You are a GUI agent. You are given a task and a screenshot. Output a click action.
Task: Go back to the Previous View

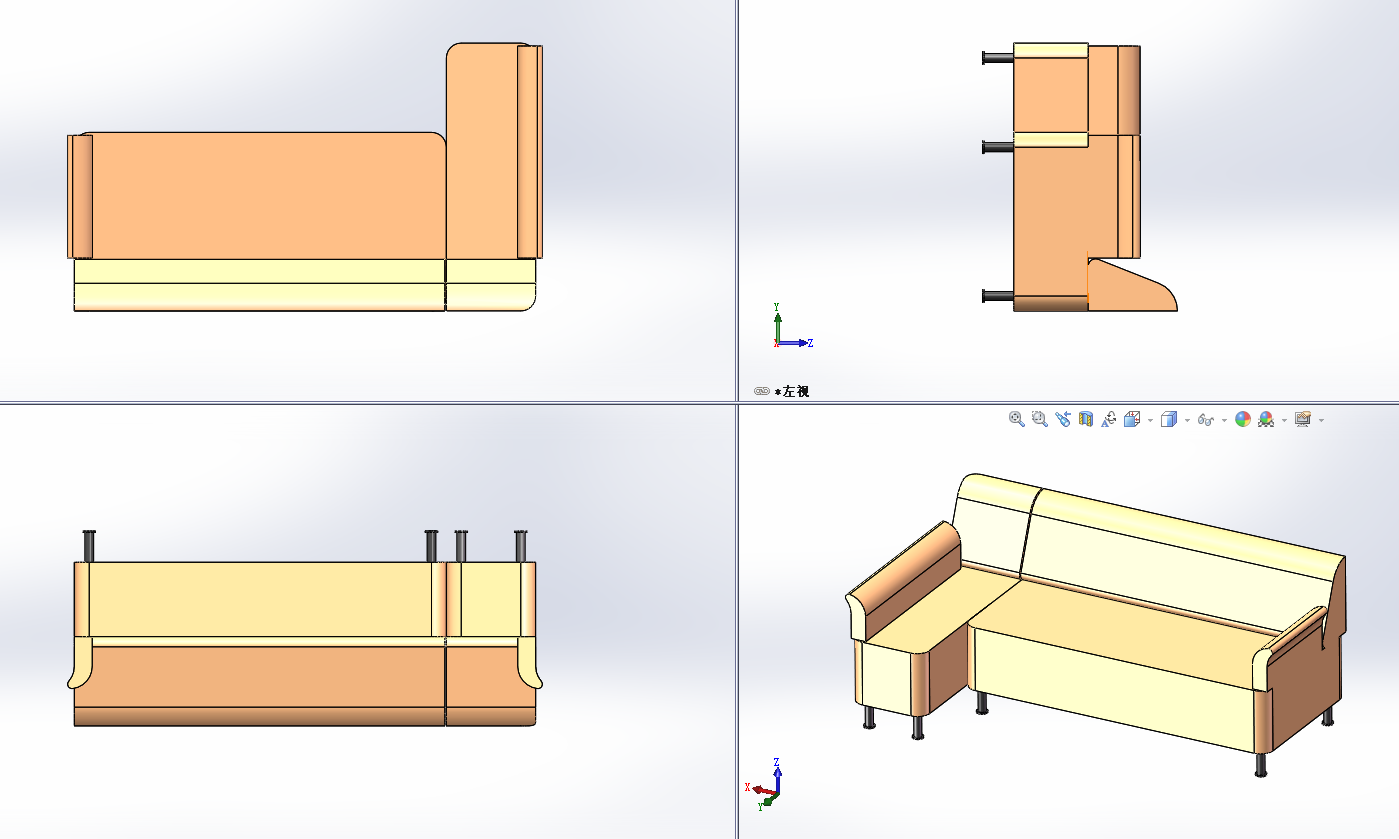pos(1063,420)
